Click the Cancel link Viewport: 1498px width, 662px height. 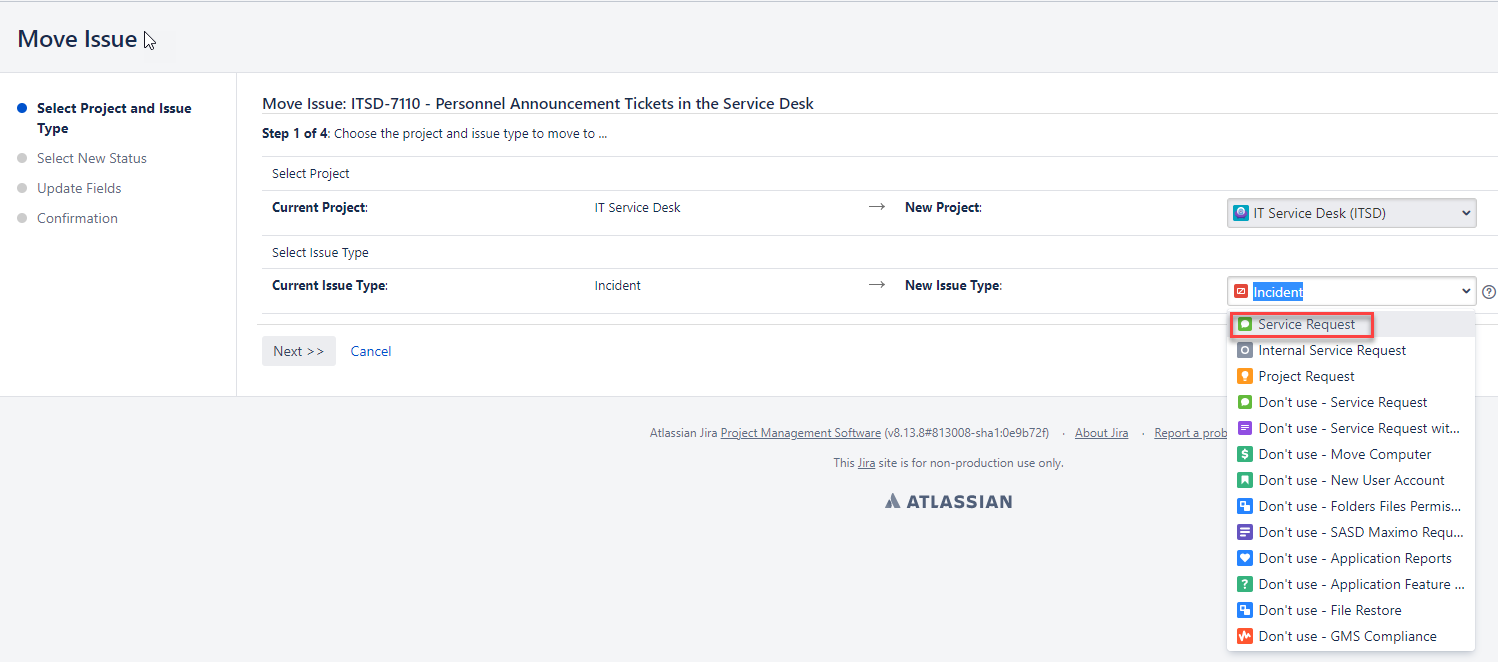pyautogui.click(x=371, y=351)
